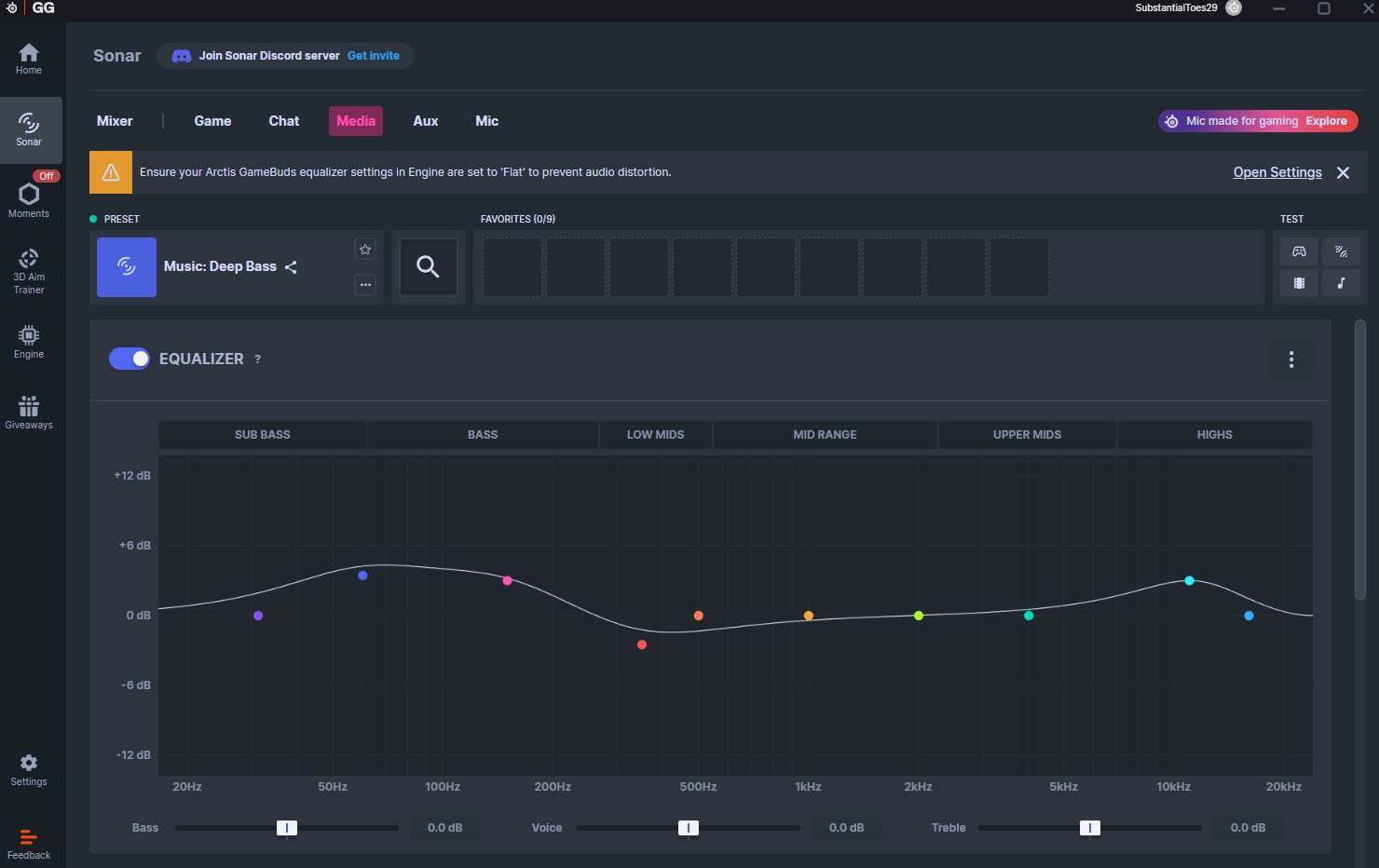Switch to the Game tab
This screenshot has height=868, width=1379.
tap(212, 121)
